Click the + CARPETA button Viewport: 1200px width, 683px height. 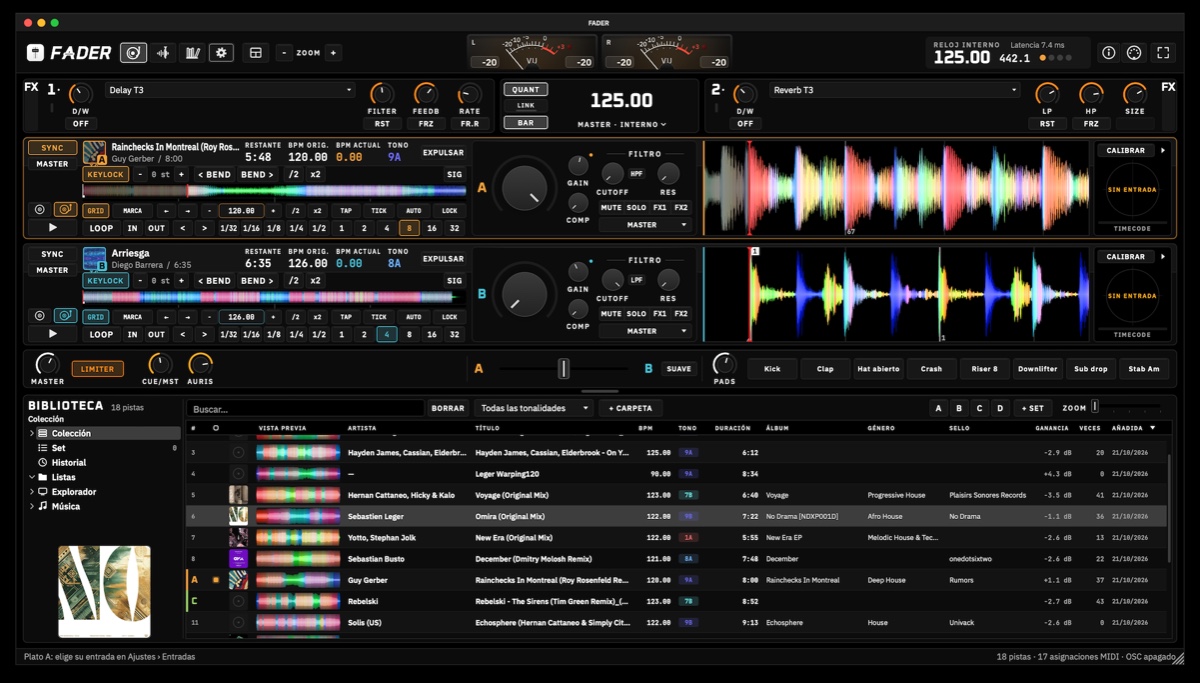point(630,408)
